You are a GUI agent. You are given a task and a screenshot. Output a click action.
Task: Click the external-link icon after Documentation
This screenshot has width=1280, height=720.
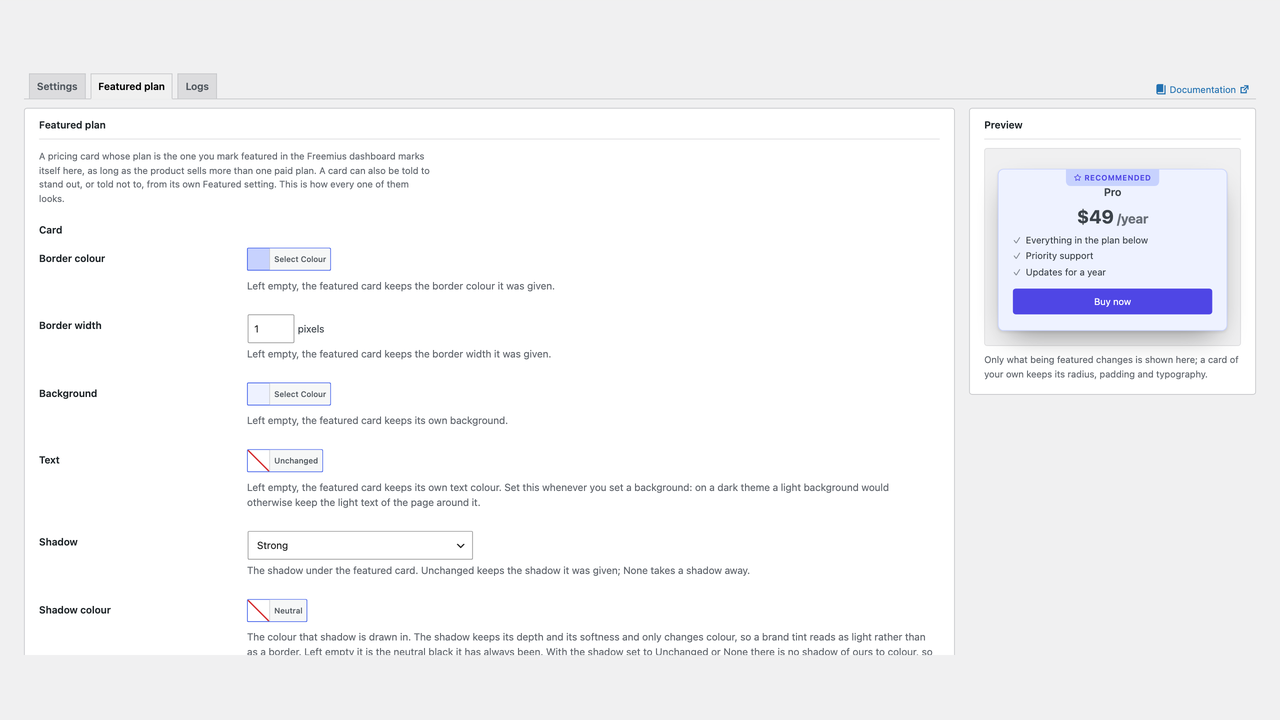pyautogui.click(x=1244, y=90)
